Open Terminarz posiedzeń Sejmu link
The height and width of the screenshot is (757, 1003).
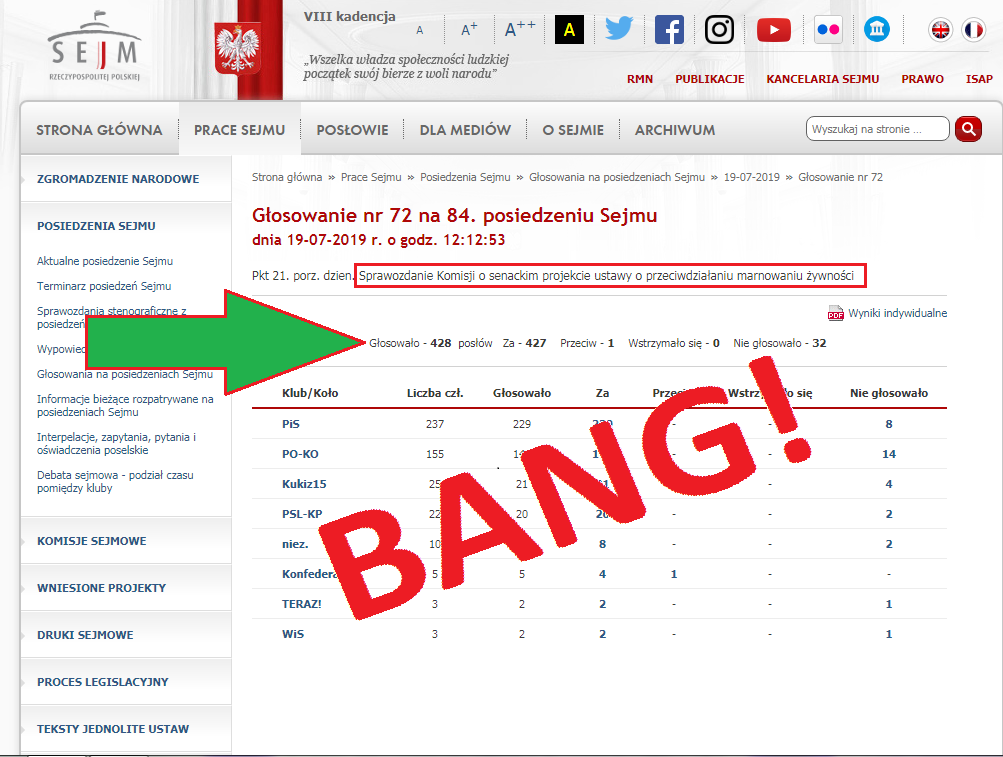[x=104, y=286]
